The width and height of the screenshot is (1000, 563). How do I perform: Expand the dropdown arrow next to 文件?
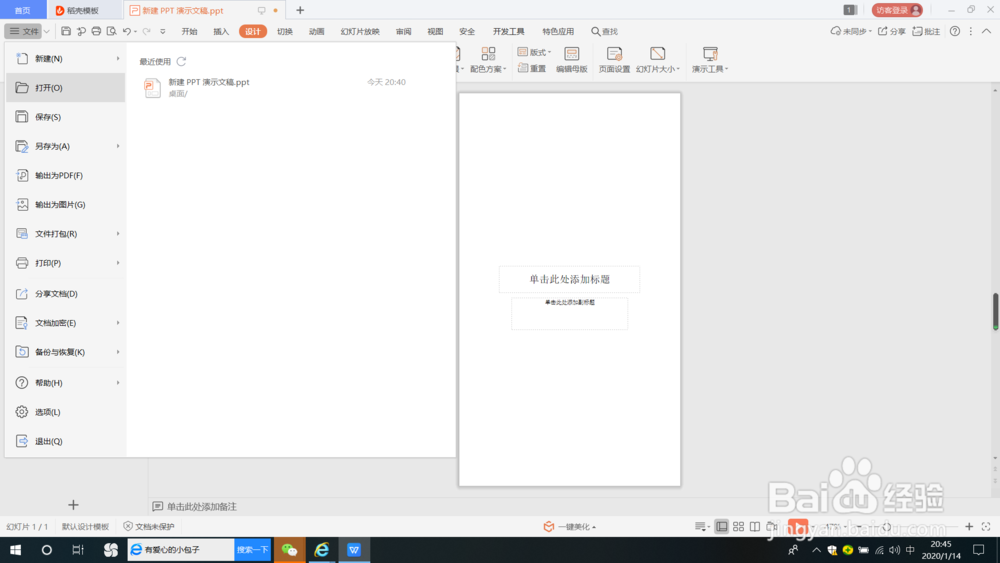coord(47,31)
